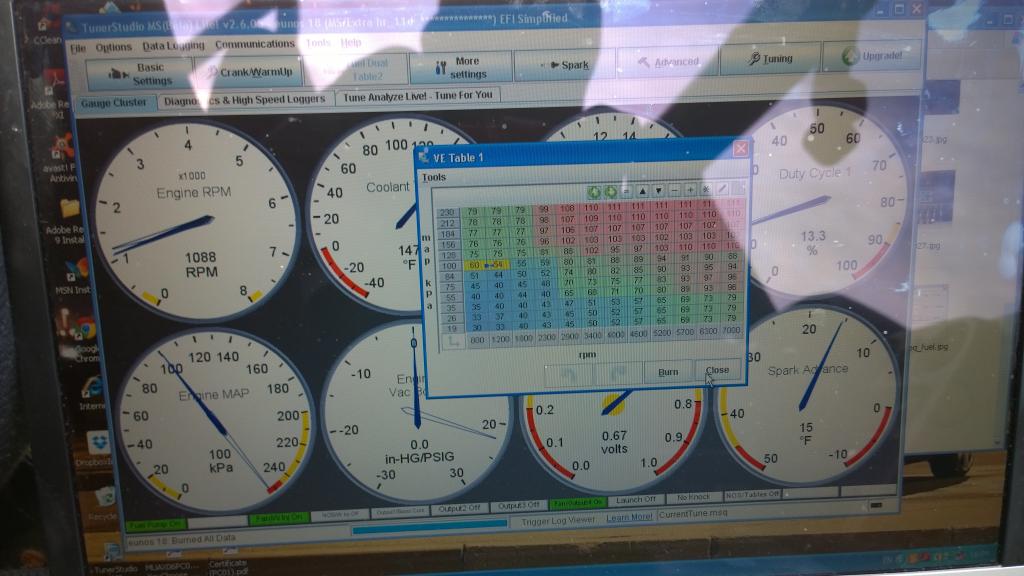Open the Advanced toolbar dropdown
Screen dimensions: 1024x576
tap(667, 62)
